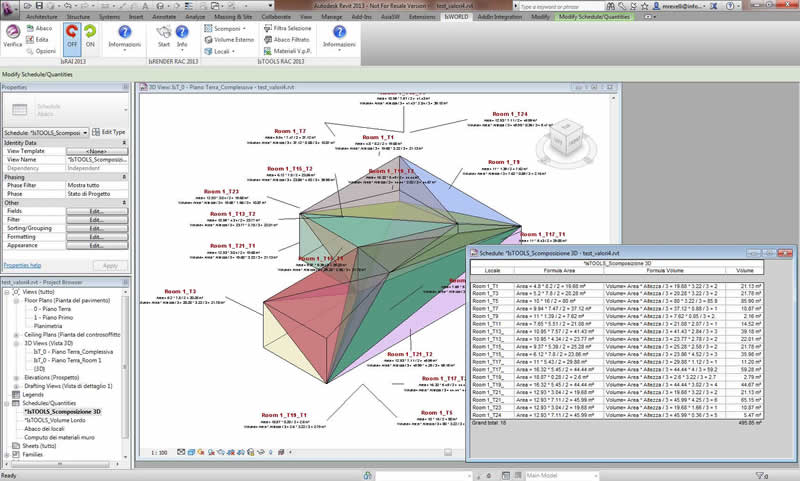Viewport: 800px width, 481px height.
Task: Switch to the Structure ribbon tab
Action: click(x=78, y=17)
